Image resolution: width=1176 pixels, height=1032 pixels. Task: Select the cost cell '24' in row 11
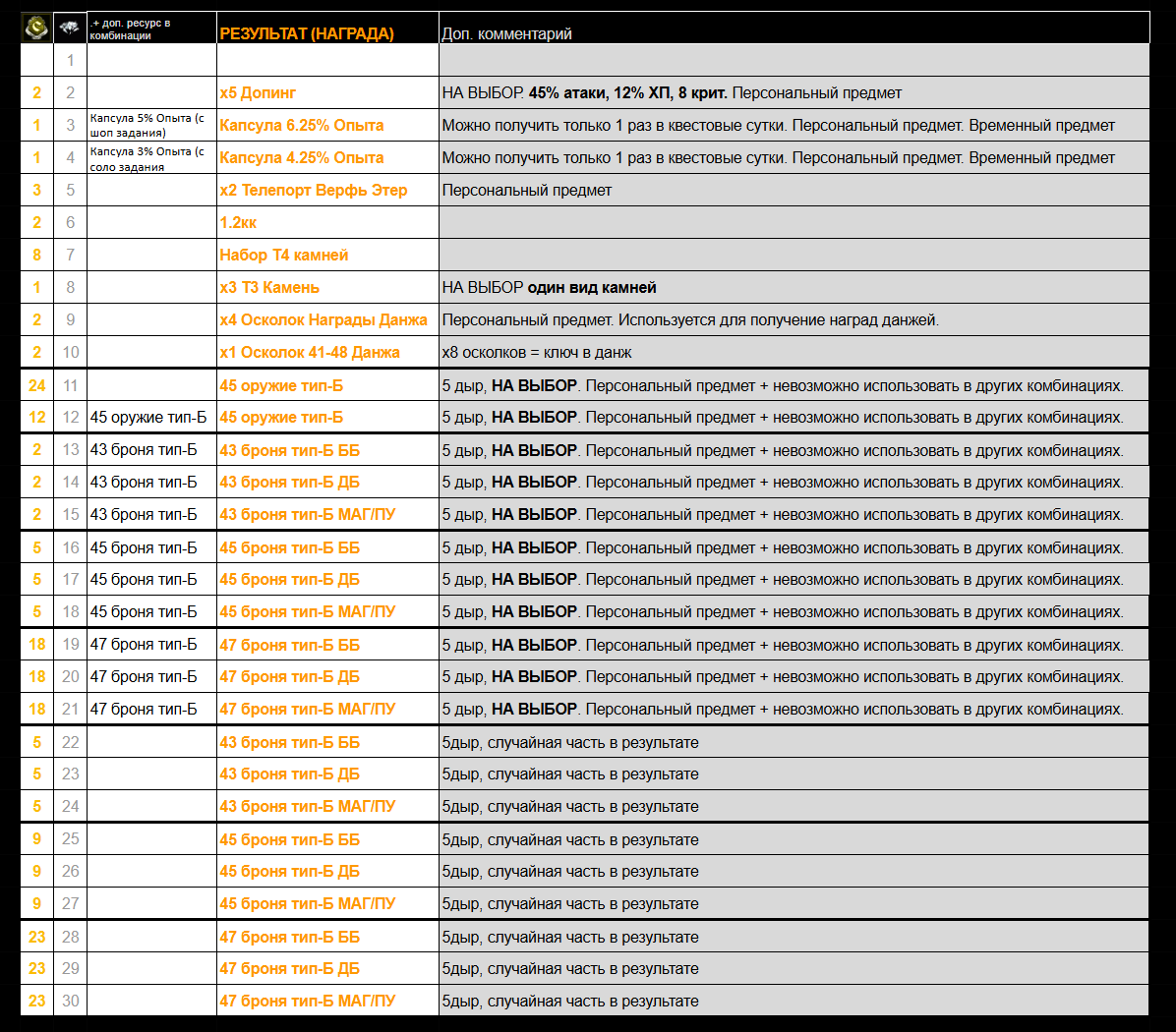tap(36, 386)
